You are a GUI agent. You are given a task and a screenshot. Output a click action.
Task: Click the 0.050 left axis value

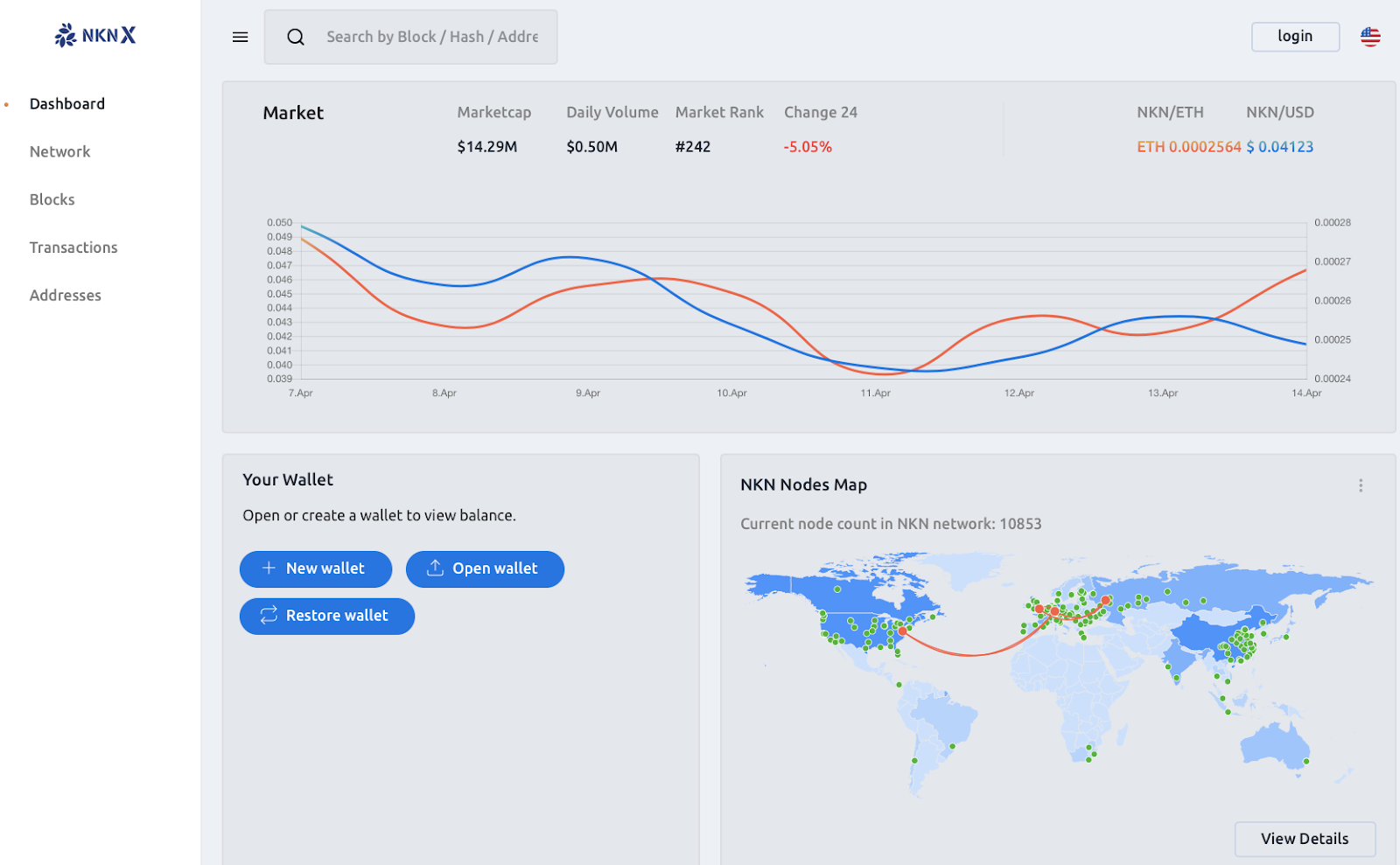pyautogui.click(x=280, y=223)
